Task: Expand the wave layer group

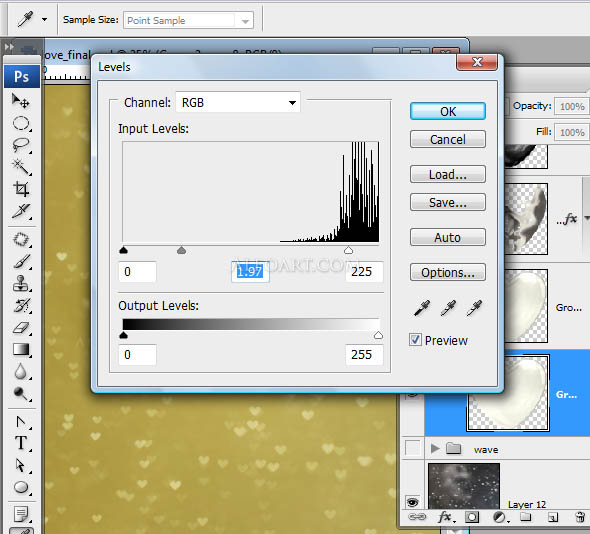Action: click(x=435, y=448)
